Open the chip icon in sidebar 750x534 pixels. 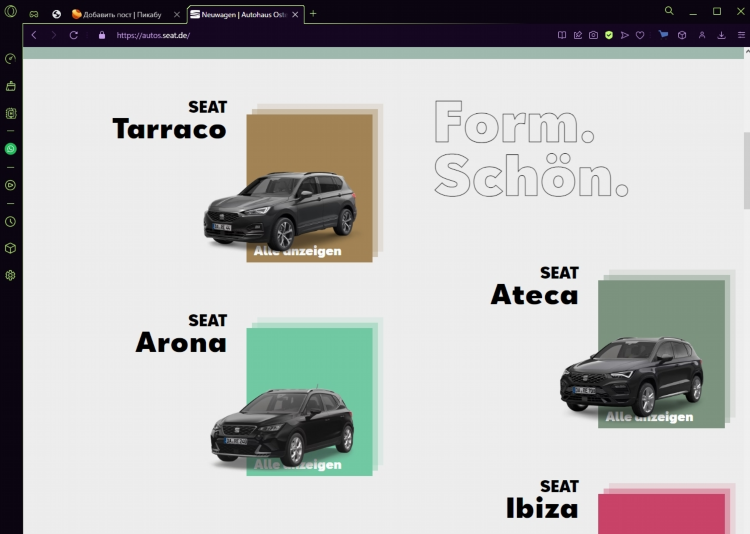pos(11,113)
